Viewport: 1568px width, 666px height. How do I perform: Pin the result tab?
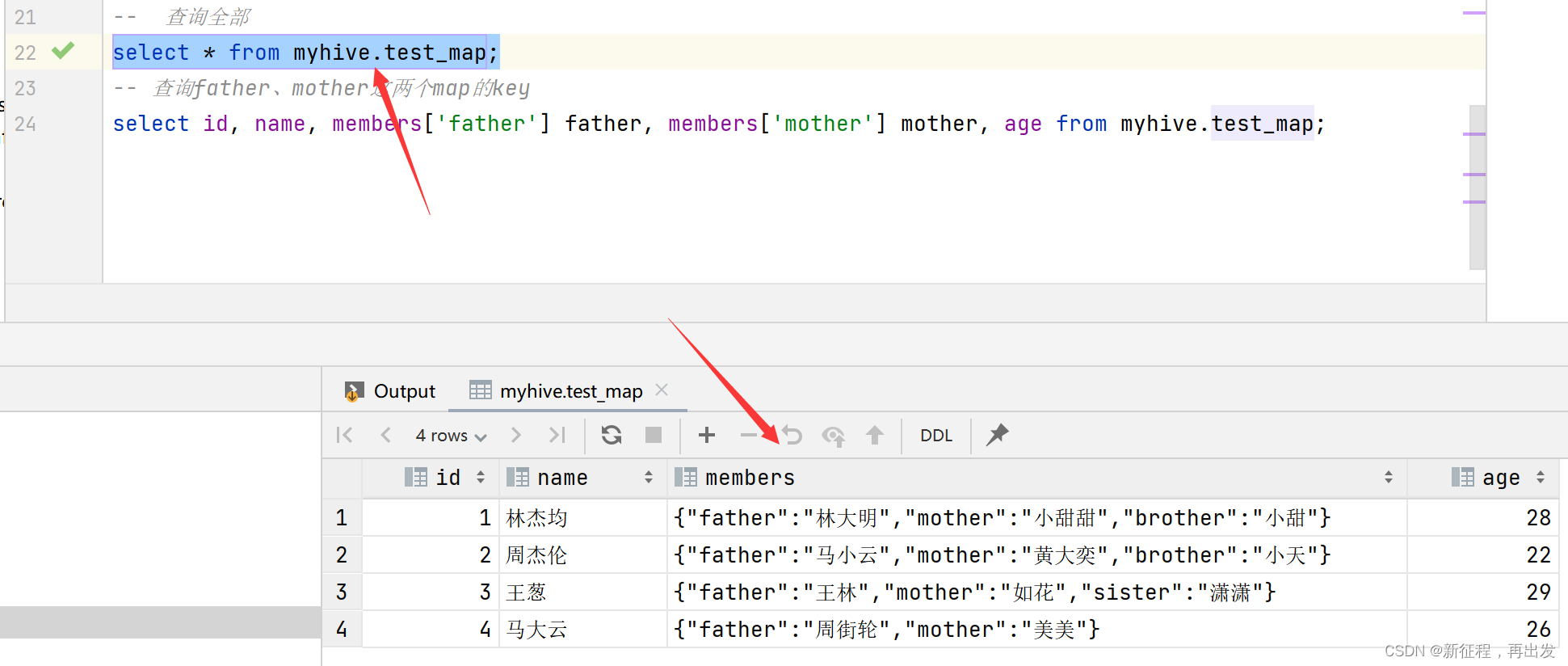coord(998,435)
